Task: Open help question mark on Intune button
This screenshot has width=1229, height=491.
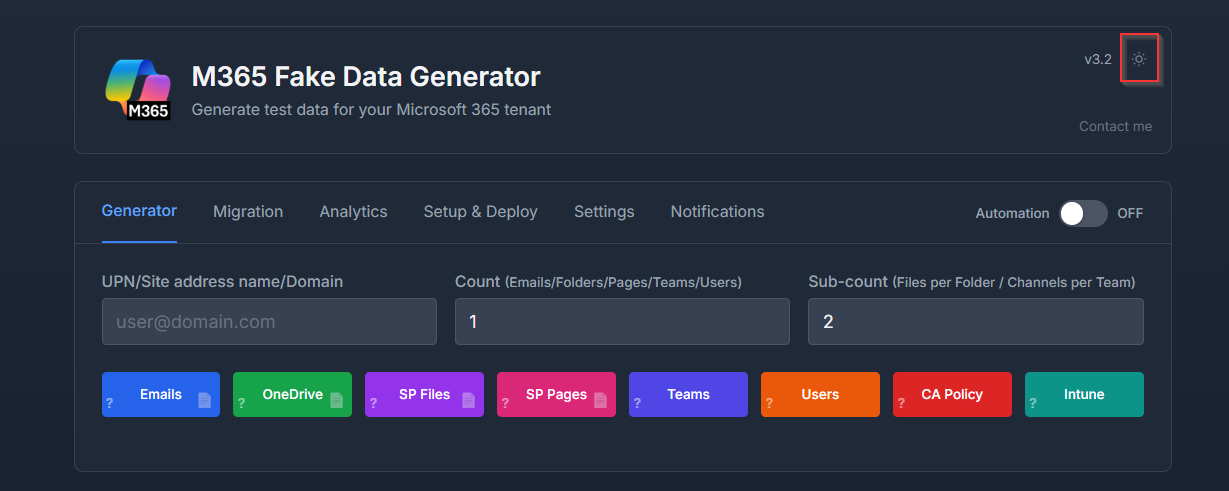Action: [x=1033, y=403]
